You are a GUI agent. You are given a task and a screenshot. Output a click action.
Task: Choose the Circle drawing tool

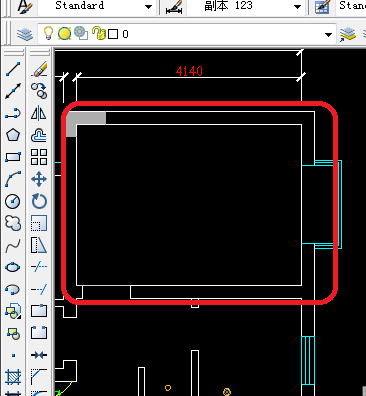coord(13,201)
